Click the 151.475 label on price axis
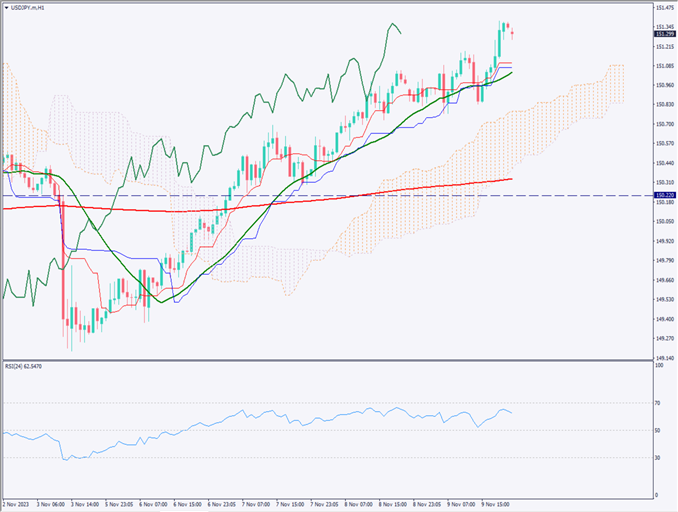The width and height of the screenshot is (678, 512). pyautogui.click(x=662, y=8)
